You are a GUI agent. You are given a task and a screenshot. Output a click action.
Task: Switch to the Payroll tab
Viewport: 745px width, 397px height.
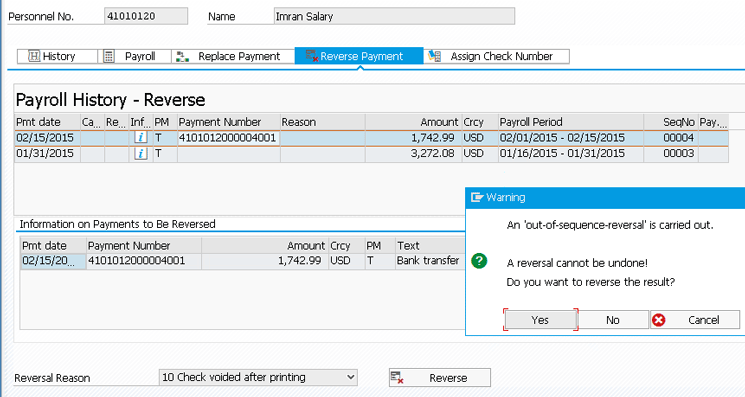pyautogui.click(x=135, y=56)
